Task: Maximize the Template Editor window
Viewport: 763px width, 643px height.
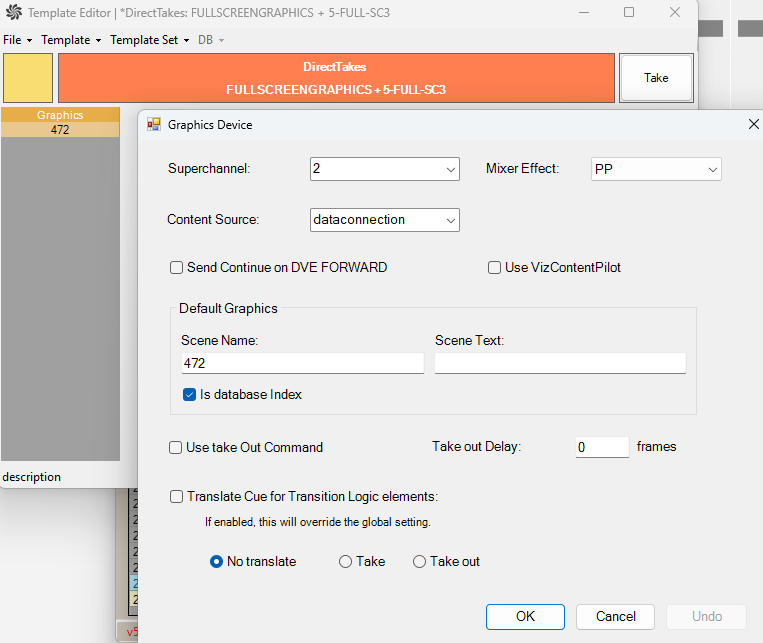Action: click(629, 12)
